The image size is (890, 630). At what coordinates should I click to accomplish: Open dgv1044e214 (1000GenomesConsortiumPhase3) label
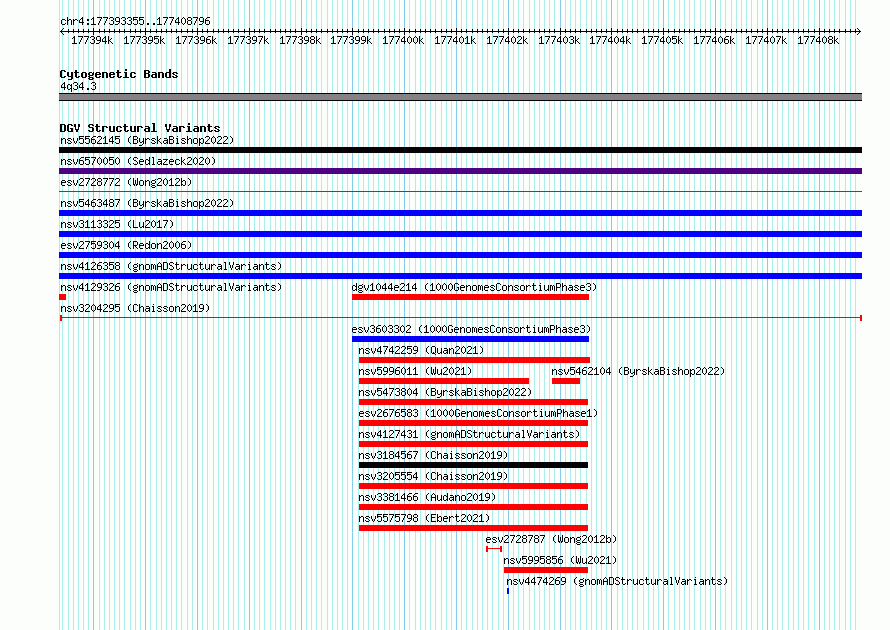tap(474, 287)
